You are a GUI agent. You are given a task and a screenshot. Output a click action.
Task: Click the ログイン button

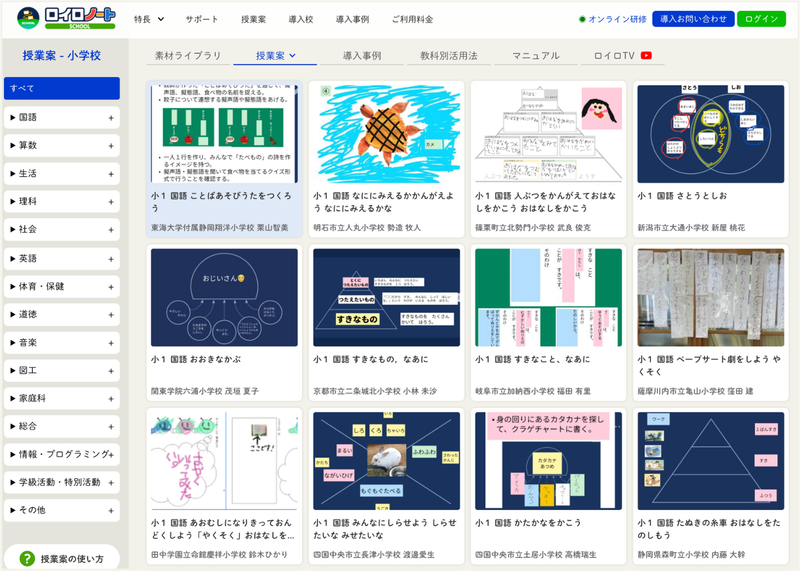761,19
